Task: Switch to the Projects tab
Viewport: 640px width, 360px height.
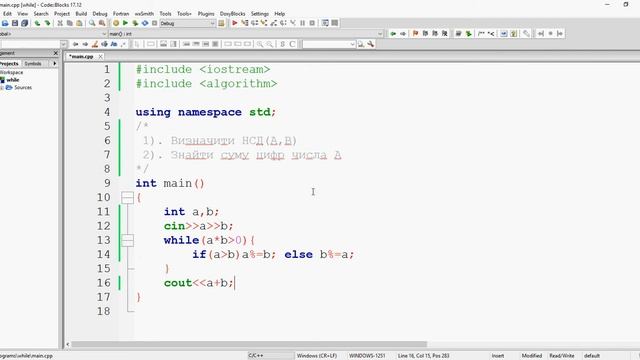Action: (x=9, y=64)
